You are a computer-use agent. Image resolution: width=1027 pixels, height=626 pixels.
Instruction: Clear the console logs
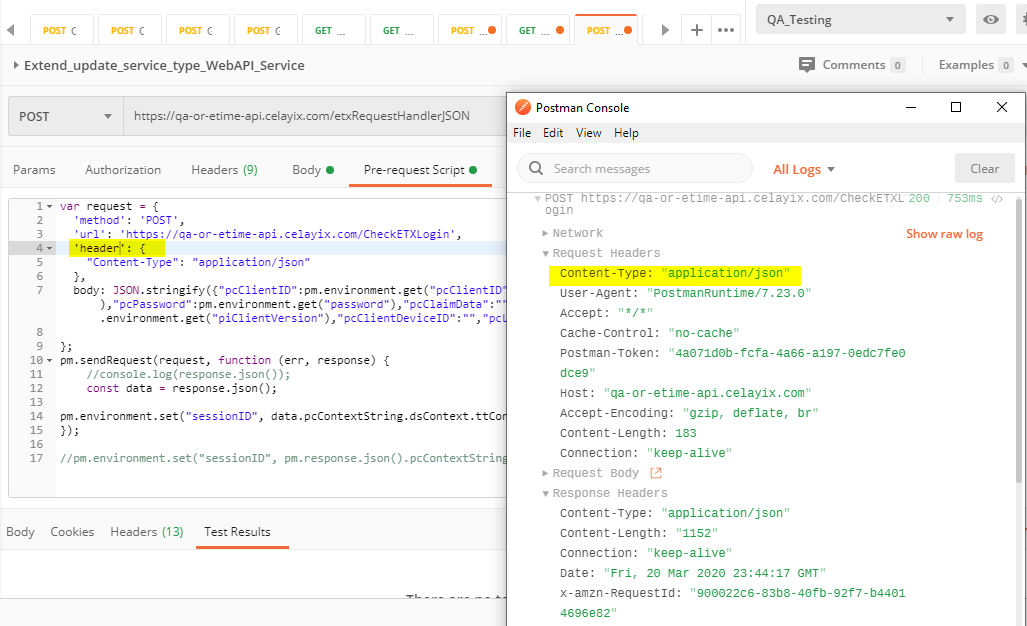(x=984, y=168)
